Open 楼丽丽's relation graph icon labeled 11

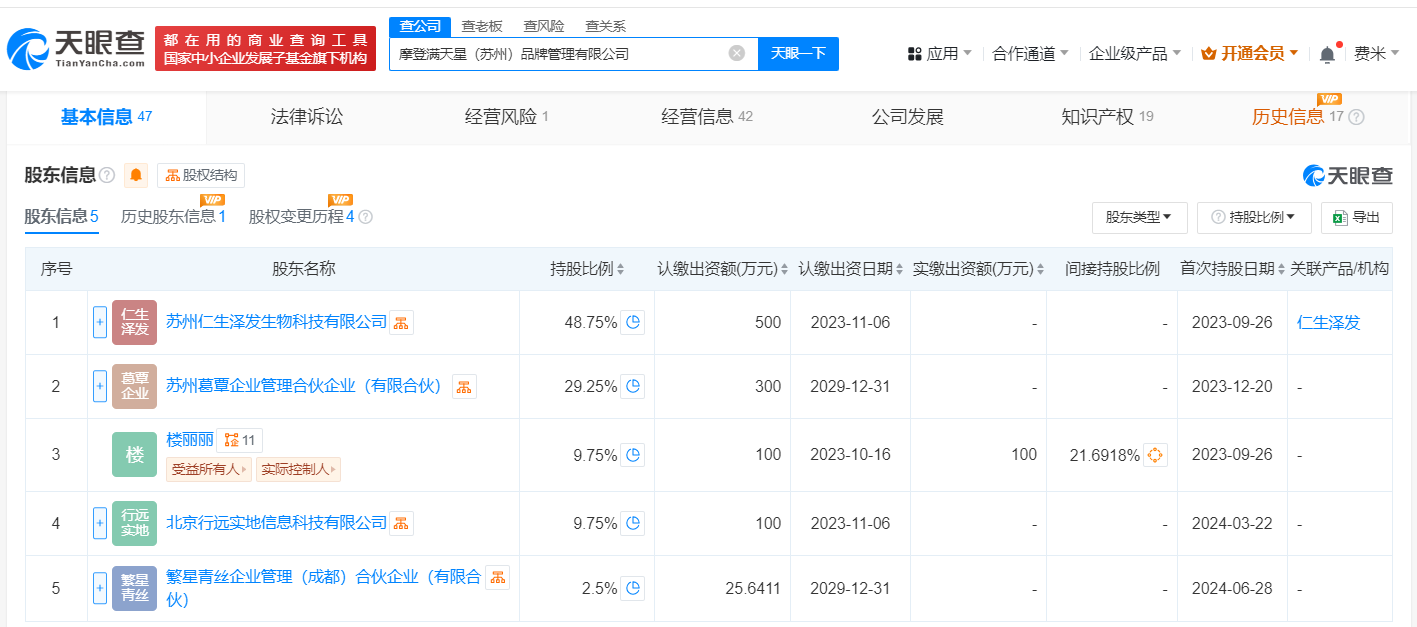tap(239, 440)
